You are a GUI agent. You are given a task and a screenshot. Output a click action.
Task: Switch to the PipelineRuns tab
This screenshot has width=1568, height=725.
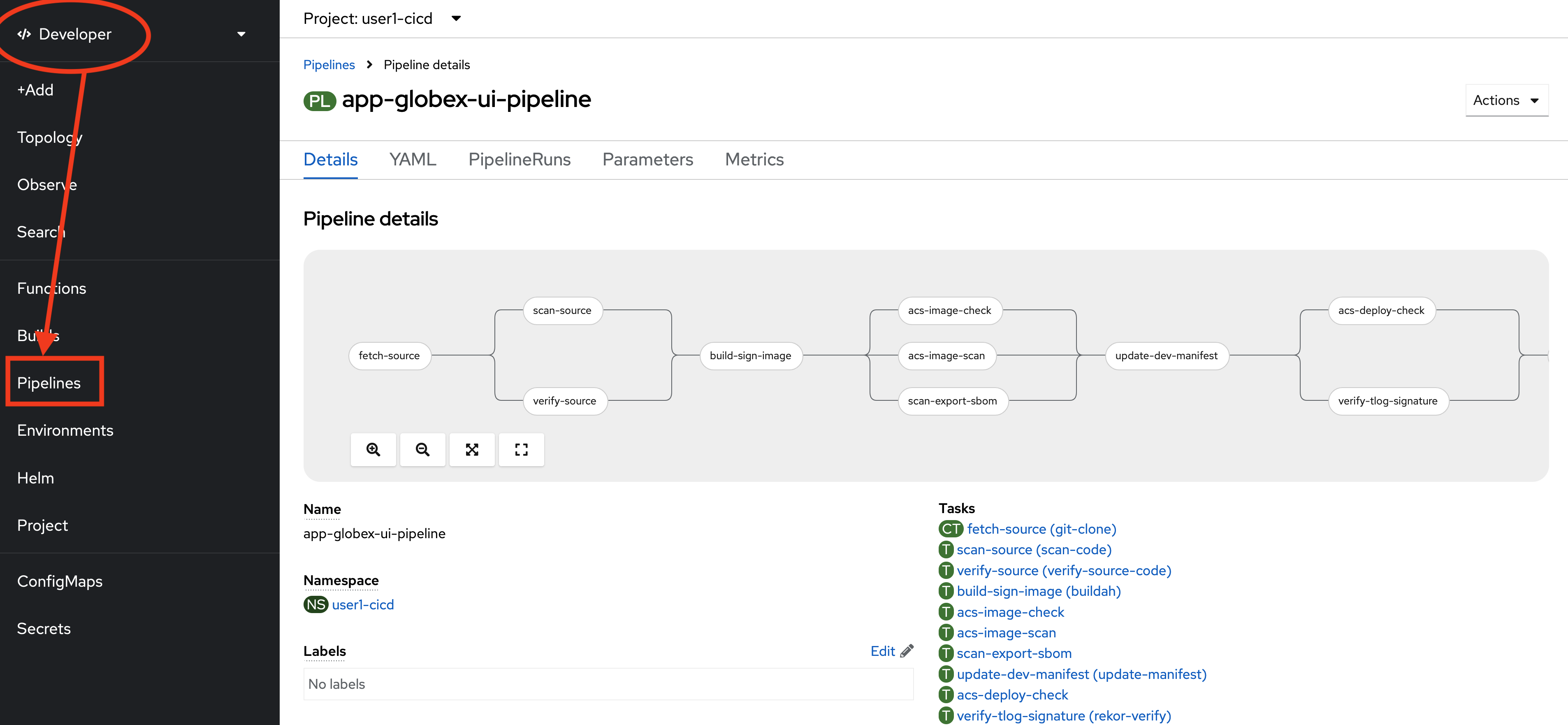tap(519, 160)
